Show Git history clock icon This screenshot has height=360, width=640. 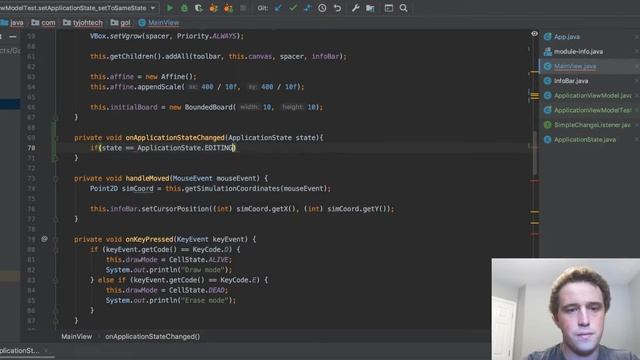[322, 8]
